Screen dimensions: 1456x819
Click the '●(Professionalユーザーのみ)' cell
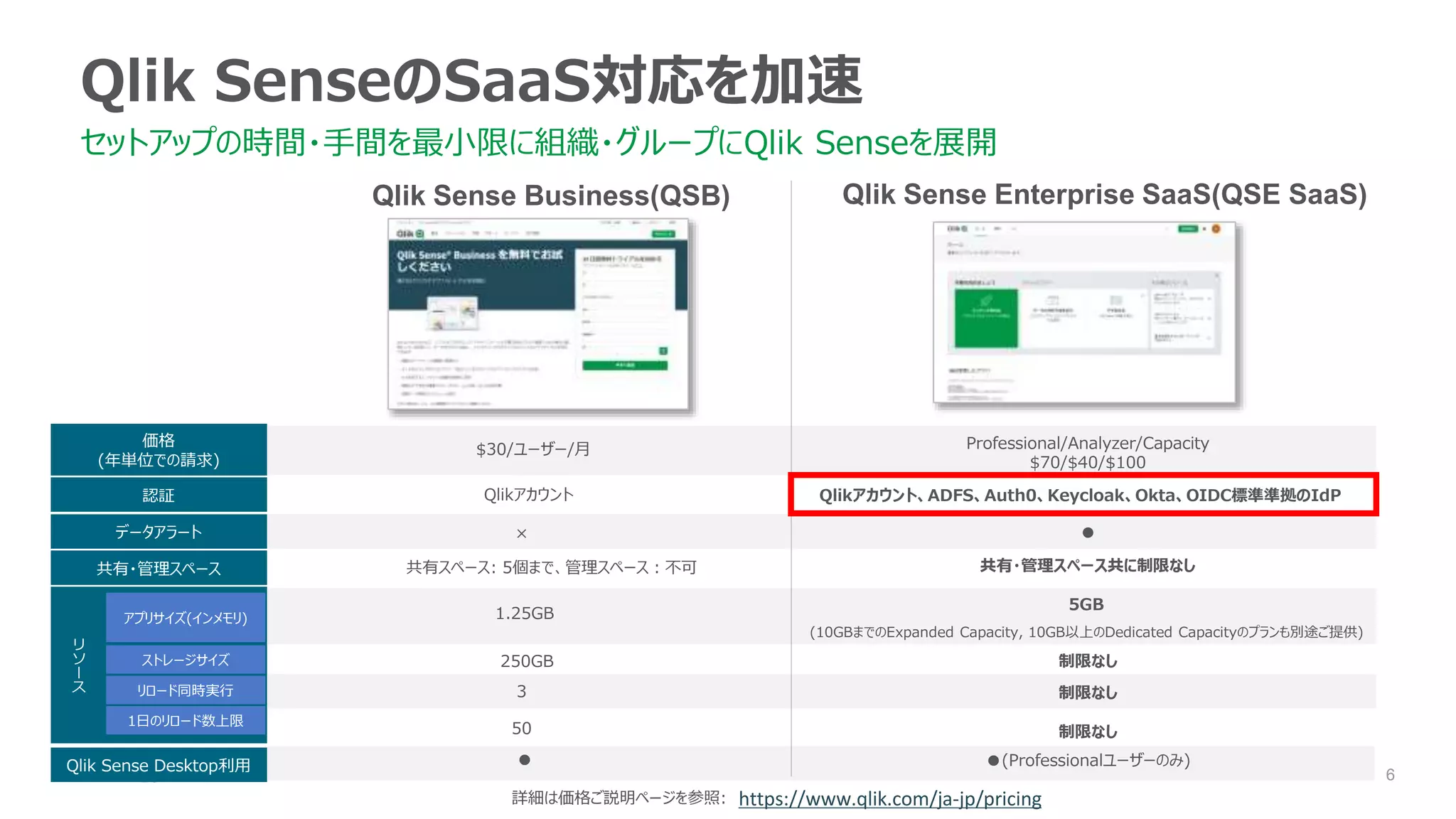pyautogui.click(x=1088, y=761)
